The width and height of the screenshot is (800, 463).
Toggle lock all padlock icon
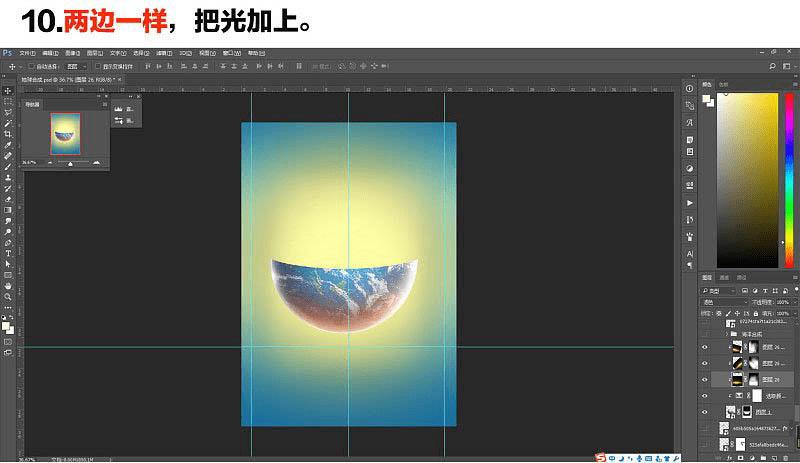[756, 313]
